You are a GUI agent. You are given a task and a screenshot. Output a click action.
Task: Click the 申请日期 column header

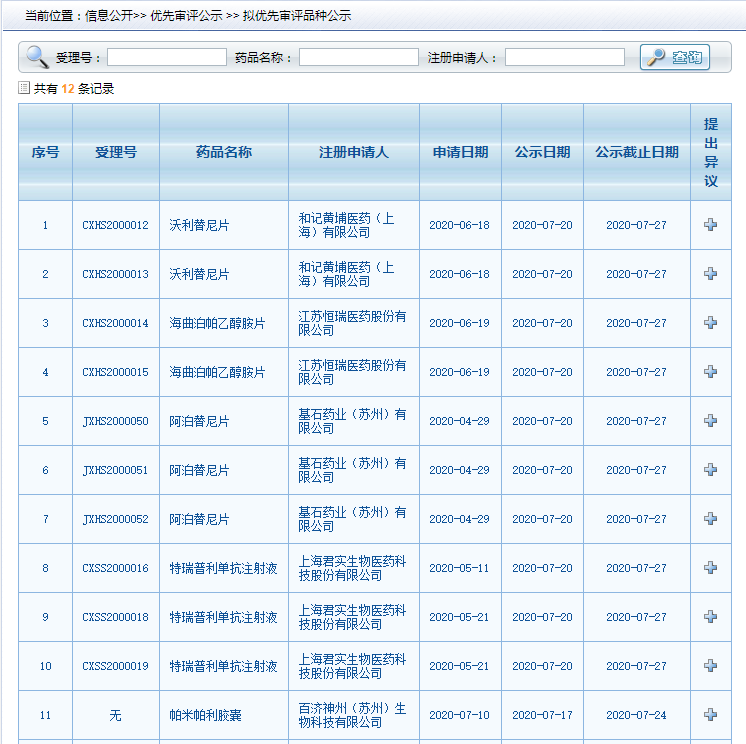click(x=460, y=152)
